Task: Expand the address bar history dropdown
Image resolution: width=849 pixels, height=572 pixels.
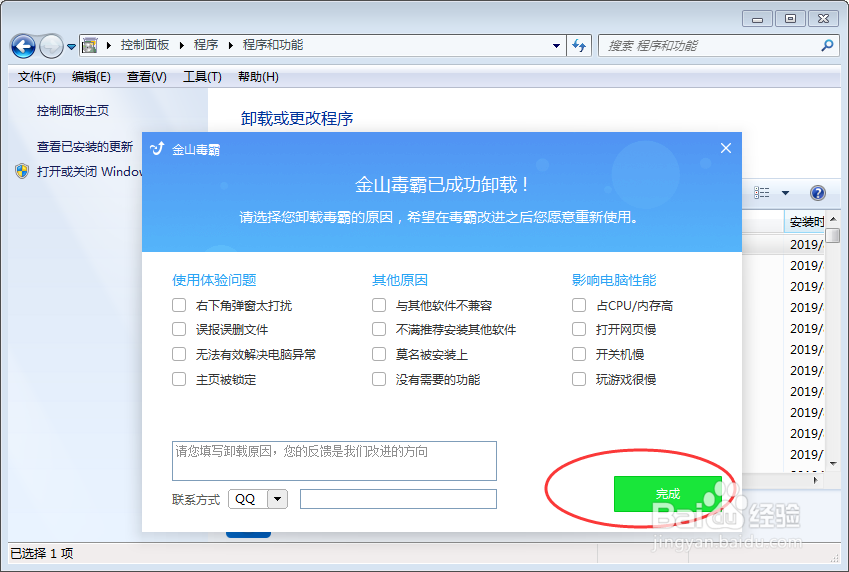Action: tap(556, 46)
